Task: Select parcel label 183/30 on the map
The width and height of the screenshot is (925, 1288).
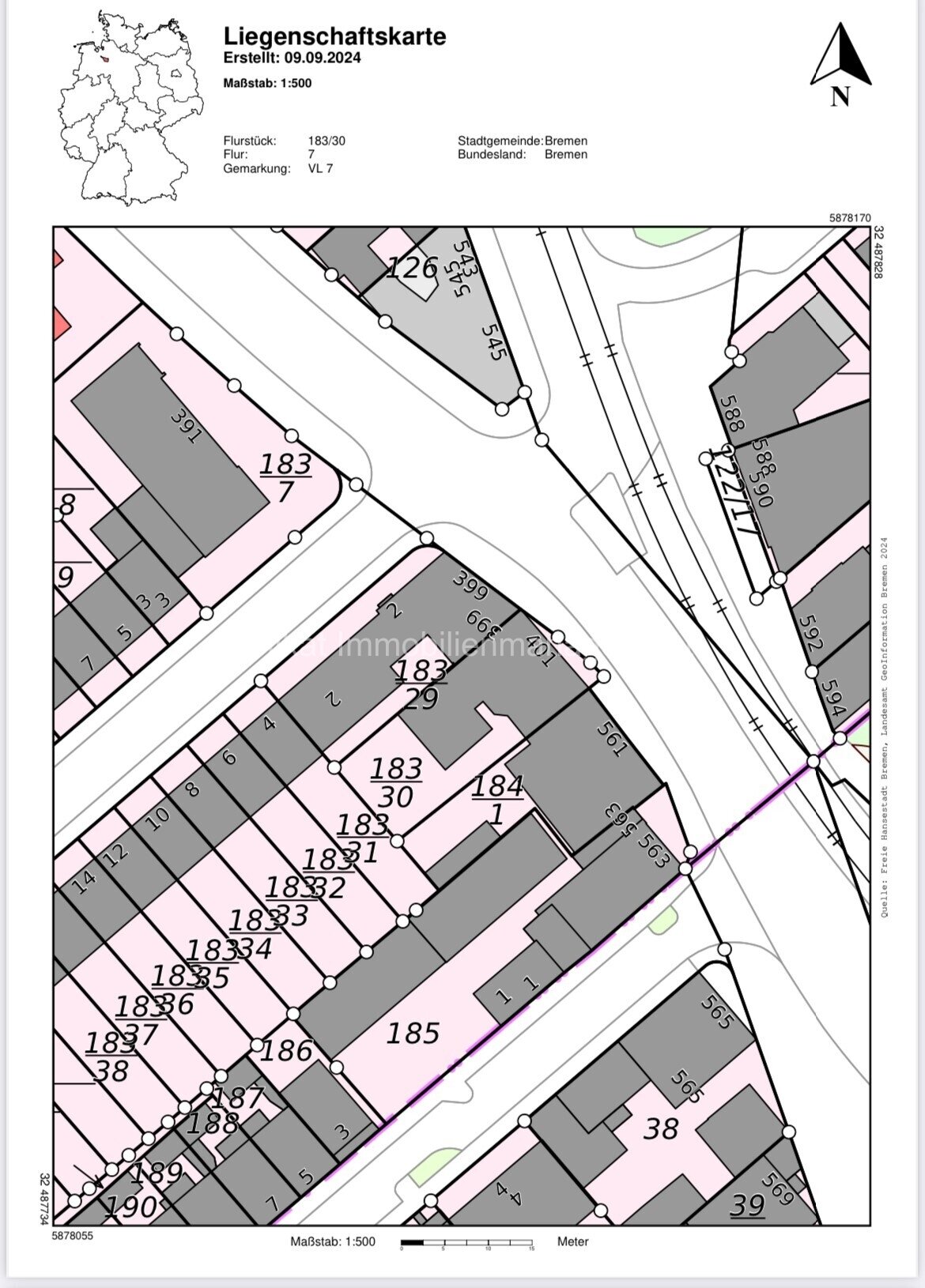Action: 395,782
